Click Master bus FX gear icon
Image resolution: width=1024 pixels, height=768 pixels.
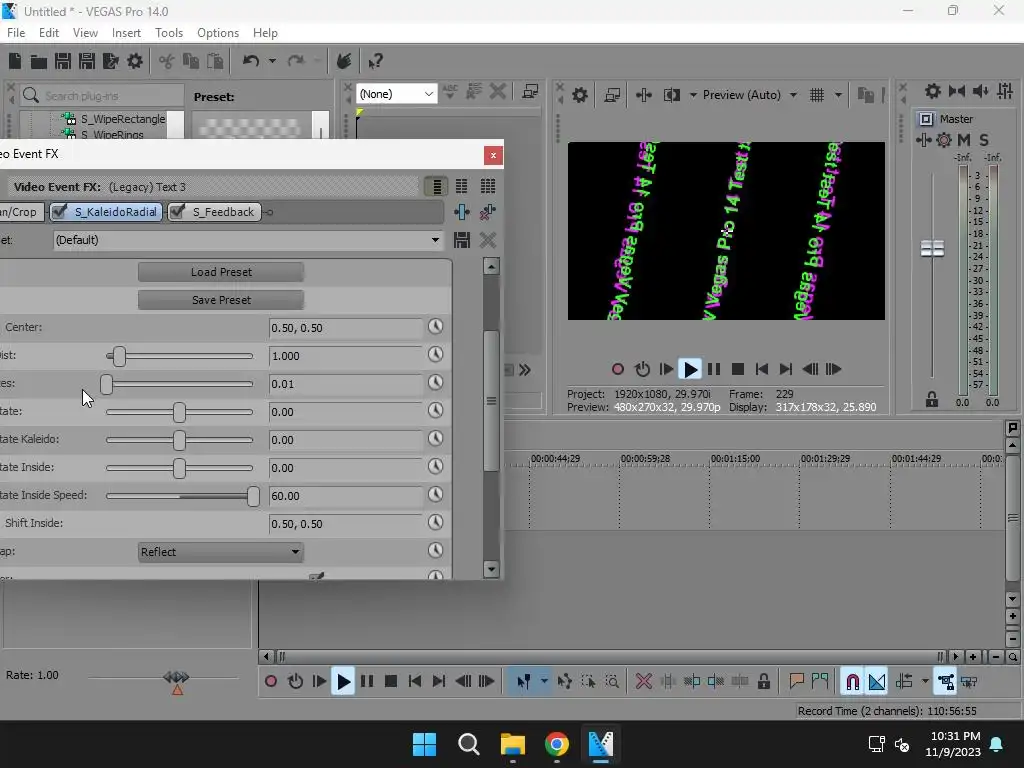944,140
